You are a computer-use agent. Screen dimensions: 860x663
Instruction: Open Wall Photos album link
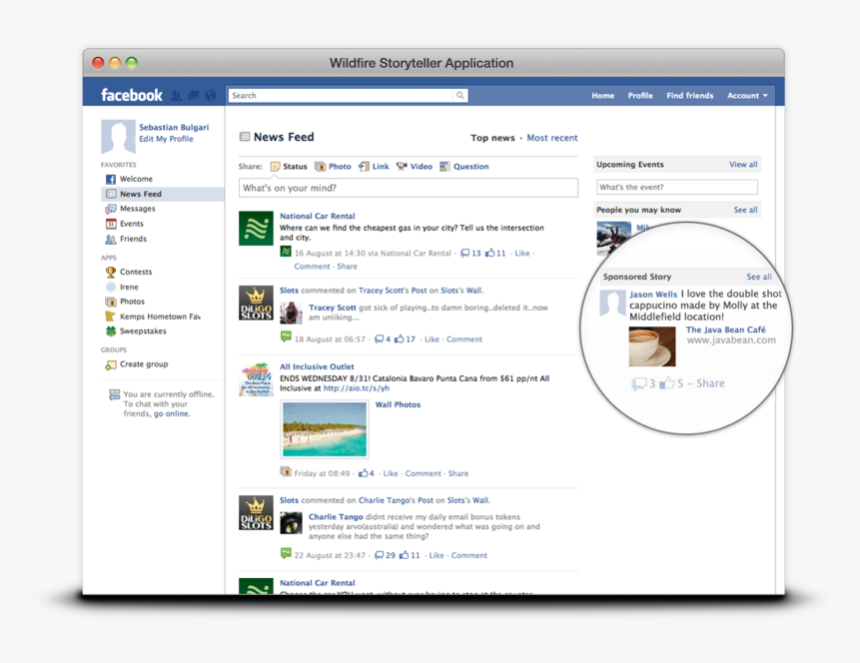click(398, 405)
